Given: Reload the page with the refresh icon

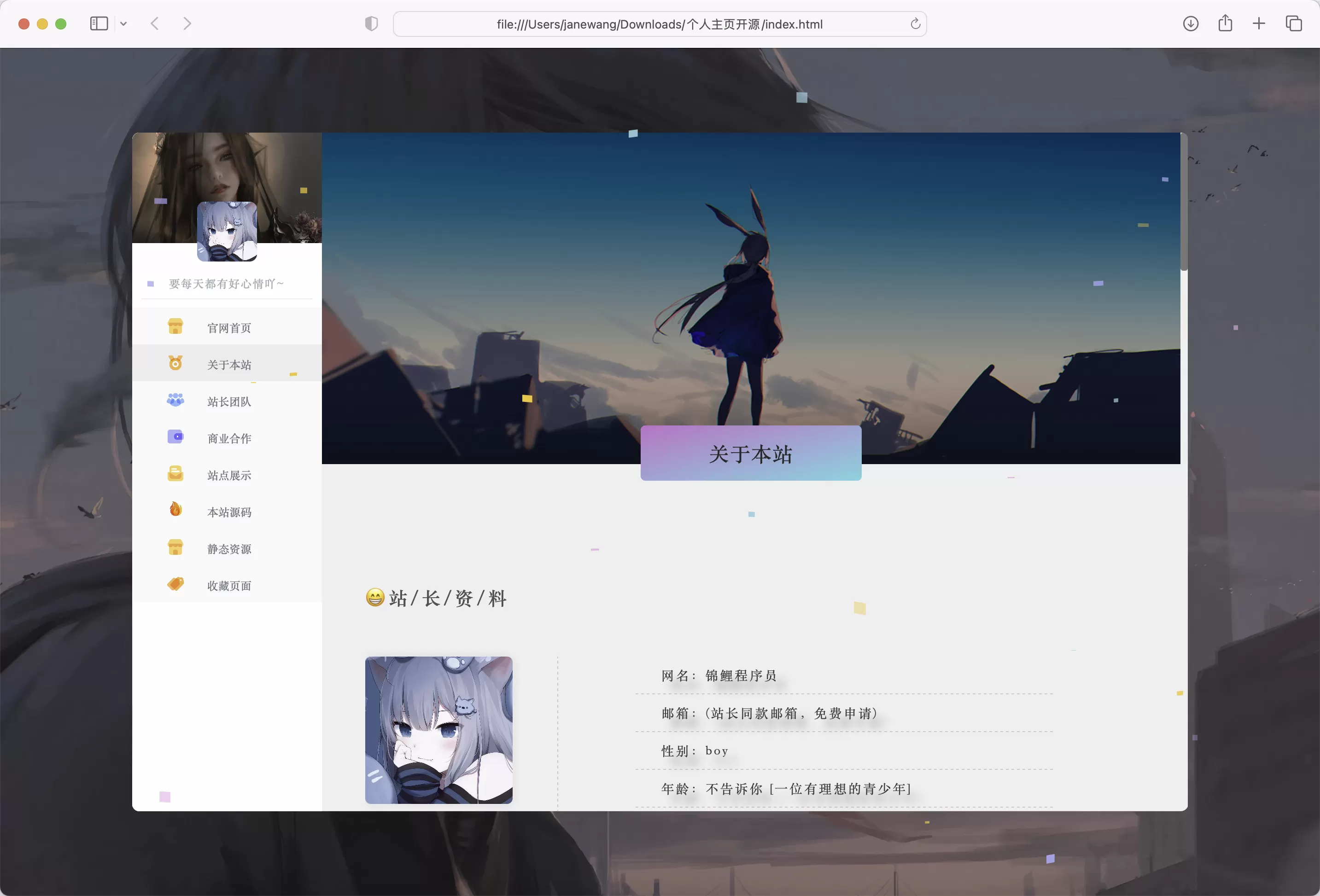Looking at the screenshot, I should (915, 24).
